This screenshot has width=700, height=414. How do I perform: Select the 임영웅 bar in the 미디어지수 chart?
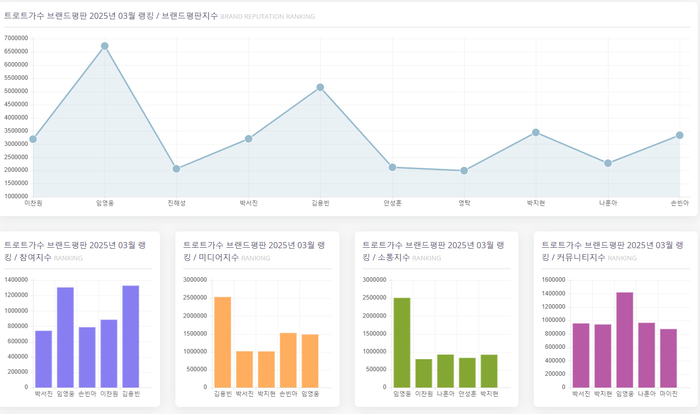[310, 361]
